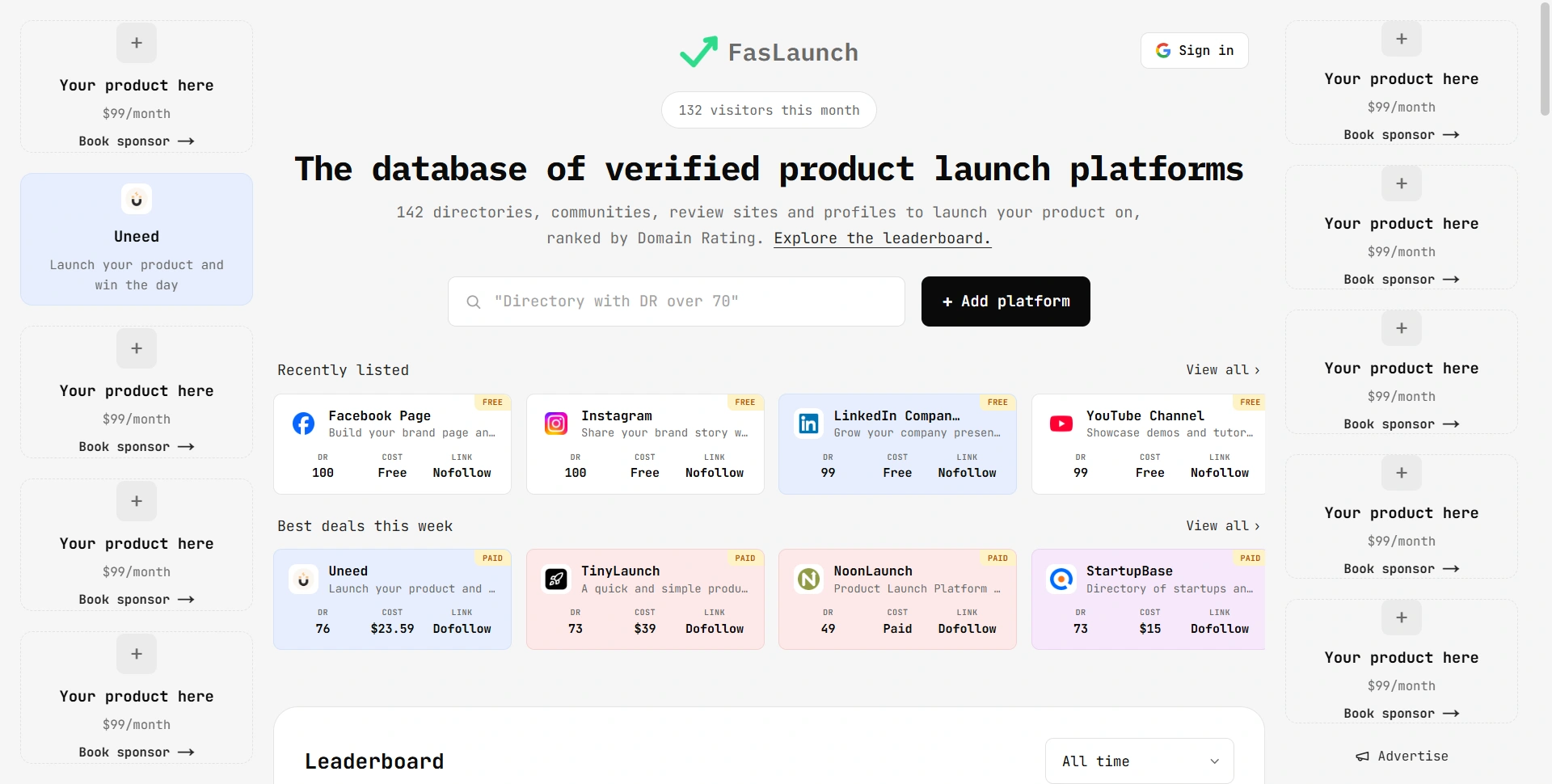1552x784 pixels.
Task: Click the FREE badge on Facebook Page card
Action: pyautogui.click(x=492, y=402)
